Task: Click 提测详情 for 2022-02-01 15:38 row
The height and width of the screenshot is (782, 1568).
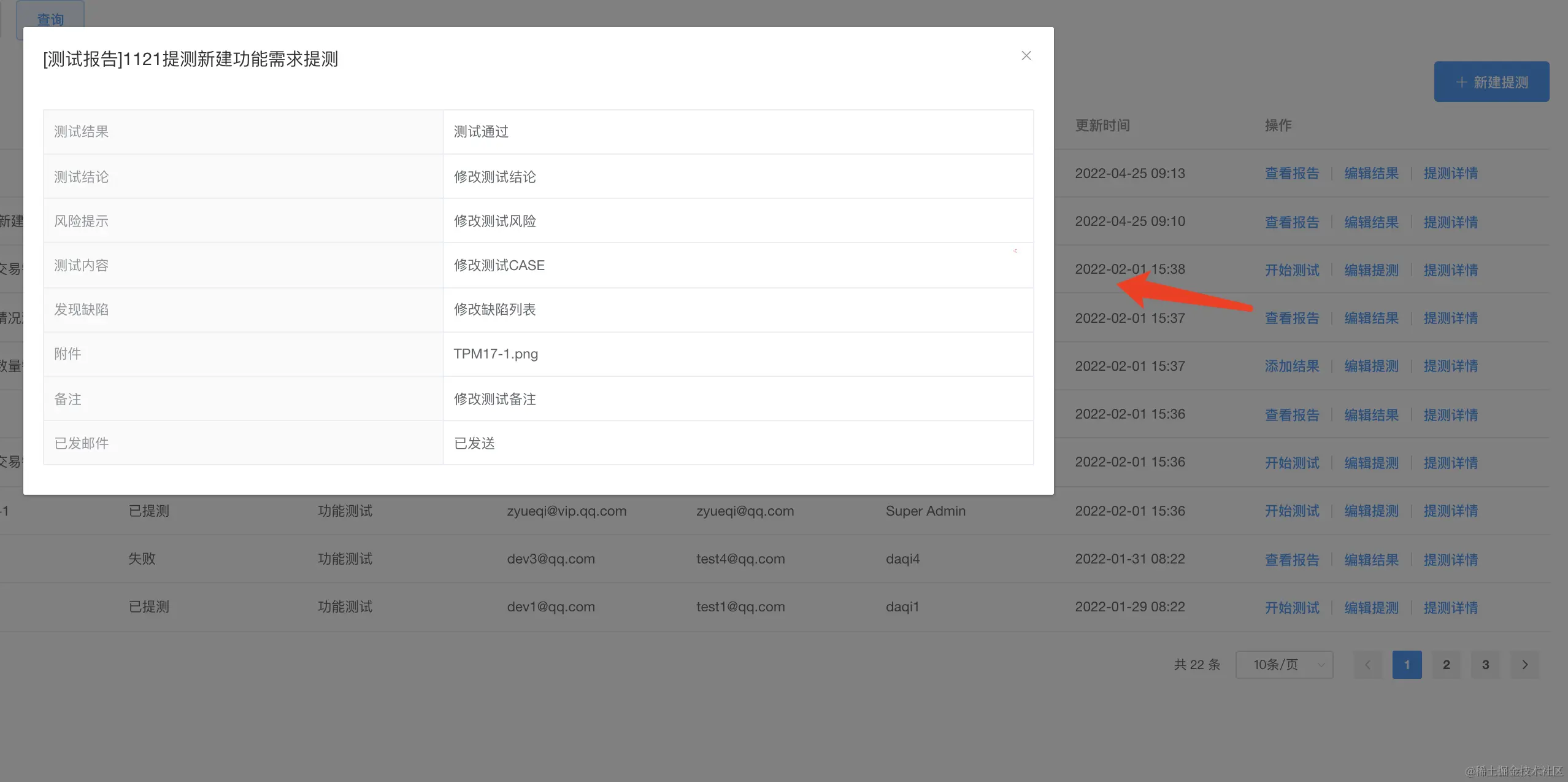Action: click(1450, 270)
